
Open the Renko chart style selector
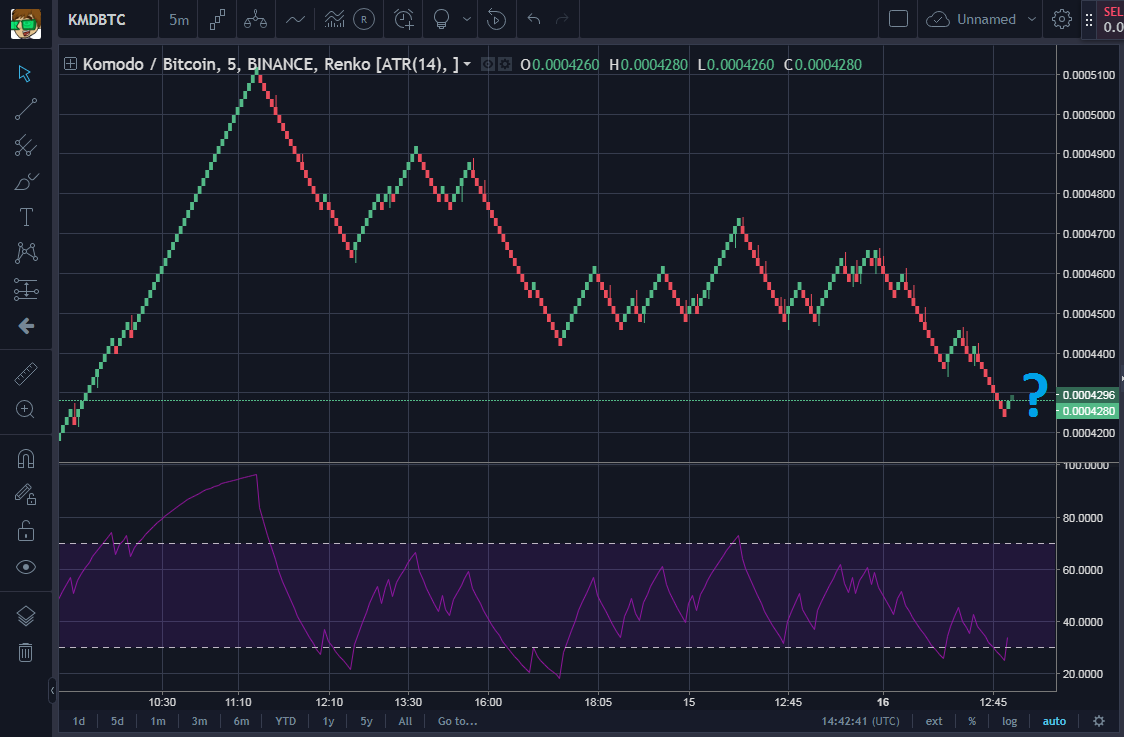pyautogui.click(x=217, y=19)
